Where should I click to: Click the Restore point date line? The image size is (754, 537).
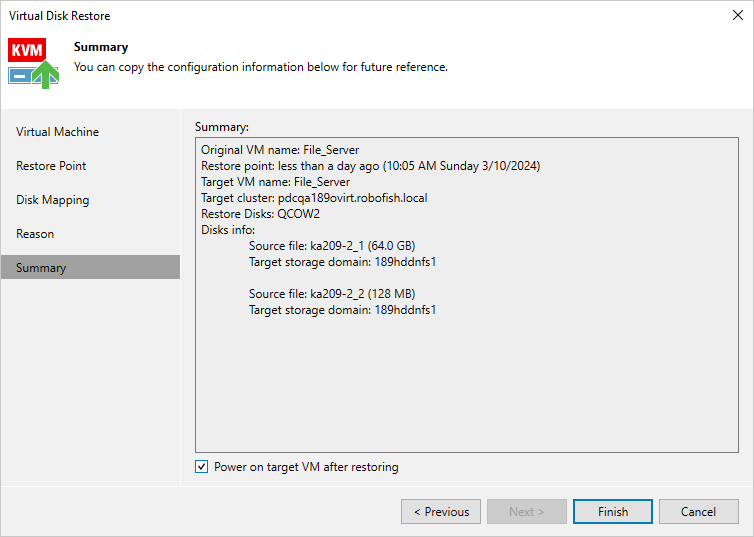[x=370, y=166]
